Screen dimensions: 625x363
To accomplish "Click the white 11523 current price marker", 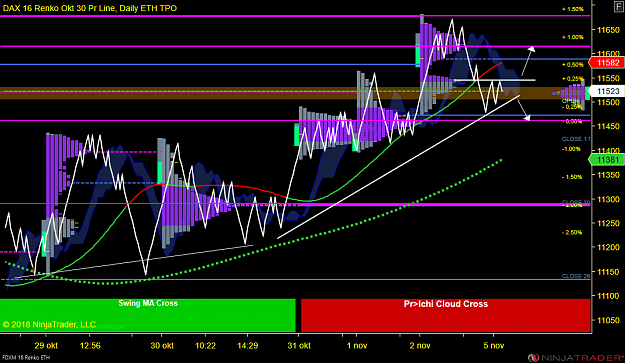I will point(607,91).
